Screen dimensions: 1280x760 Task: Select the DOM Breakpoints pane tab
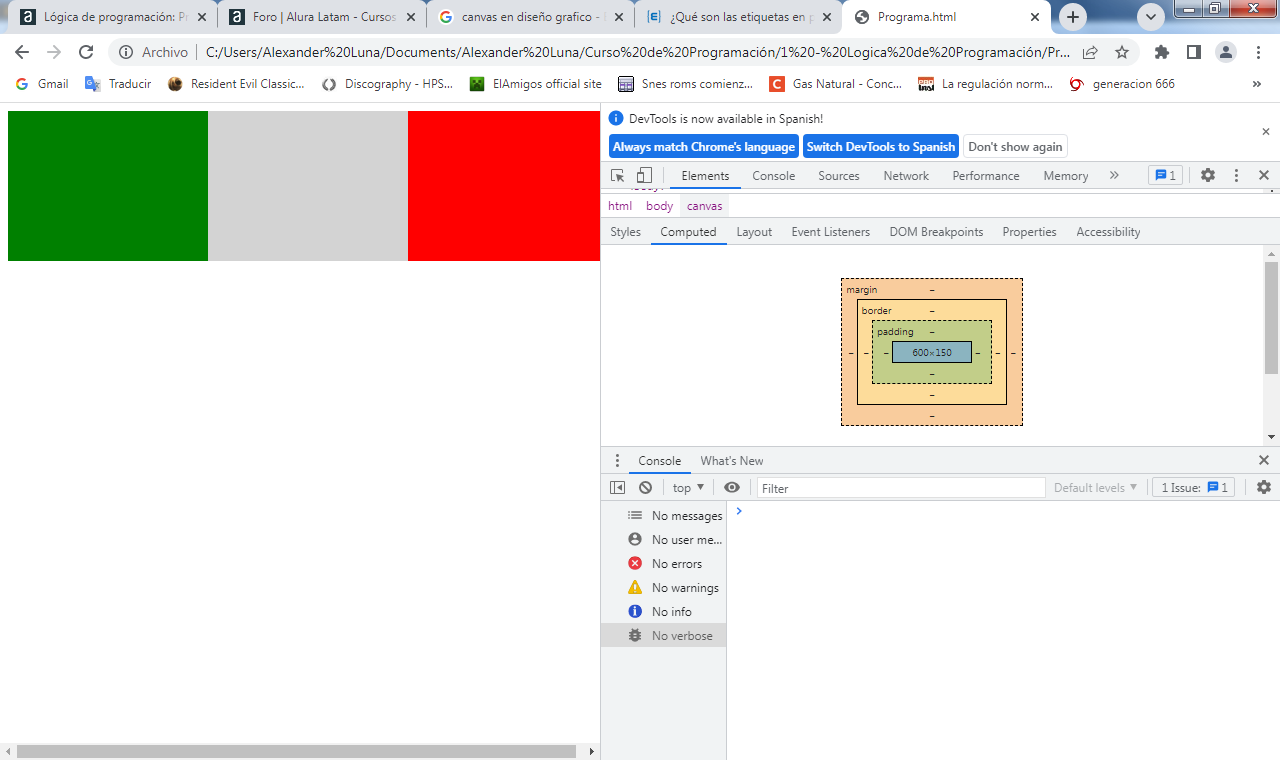(x=936, y=232)
